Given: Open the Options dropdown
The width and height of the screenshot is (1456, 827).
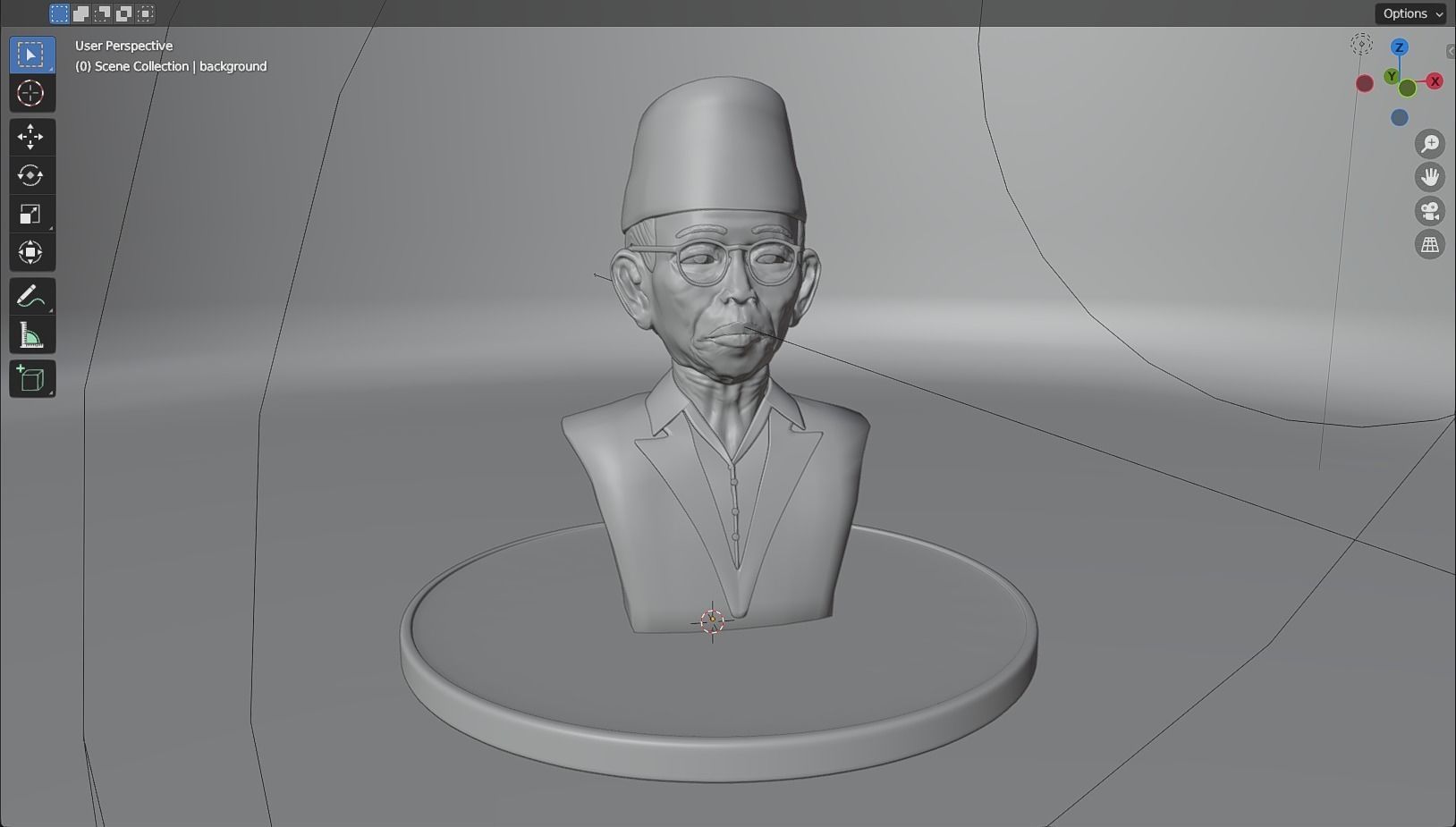Looking at the screenshot, I should click(1410, 13).
